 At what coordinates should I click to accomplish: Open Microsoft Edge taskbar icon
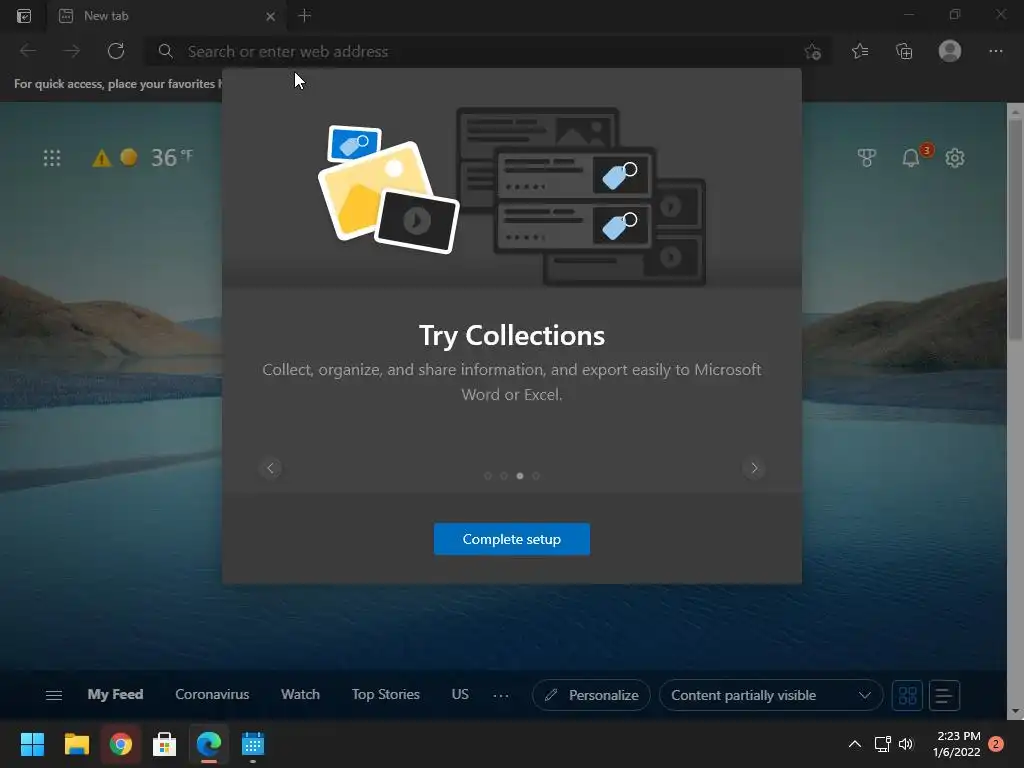coord(209,744)
